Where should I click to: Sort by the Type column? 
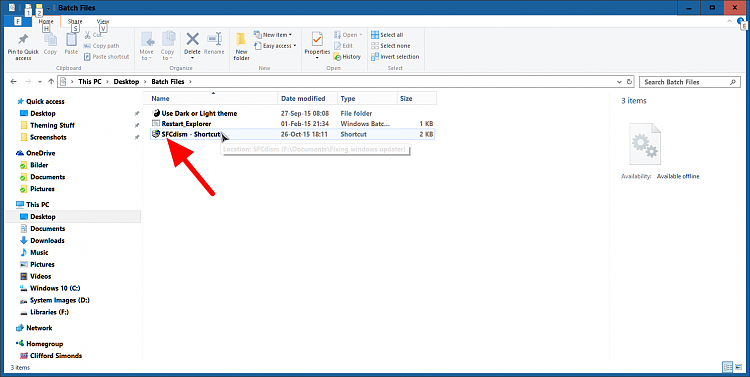pos(367,99)
